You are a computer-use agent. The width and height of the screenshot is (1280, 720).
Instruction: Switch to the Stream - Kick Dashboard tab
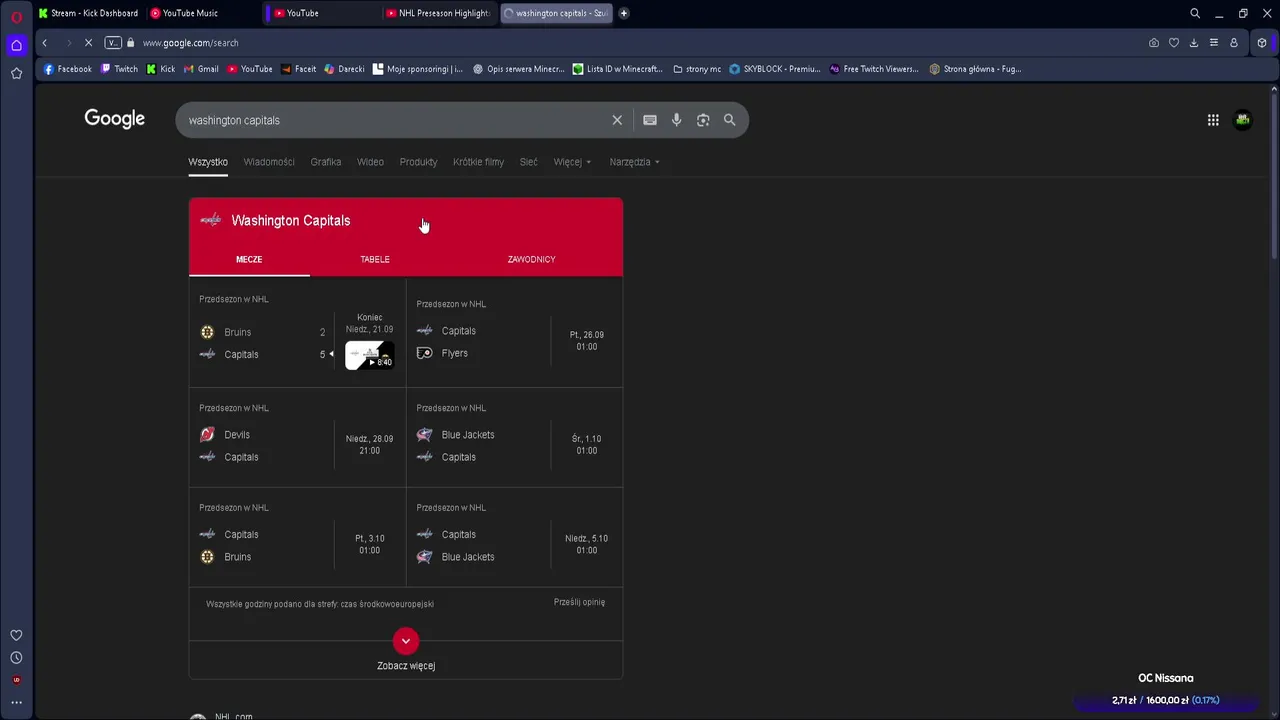pos(89,13)
